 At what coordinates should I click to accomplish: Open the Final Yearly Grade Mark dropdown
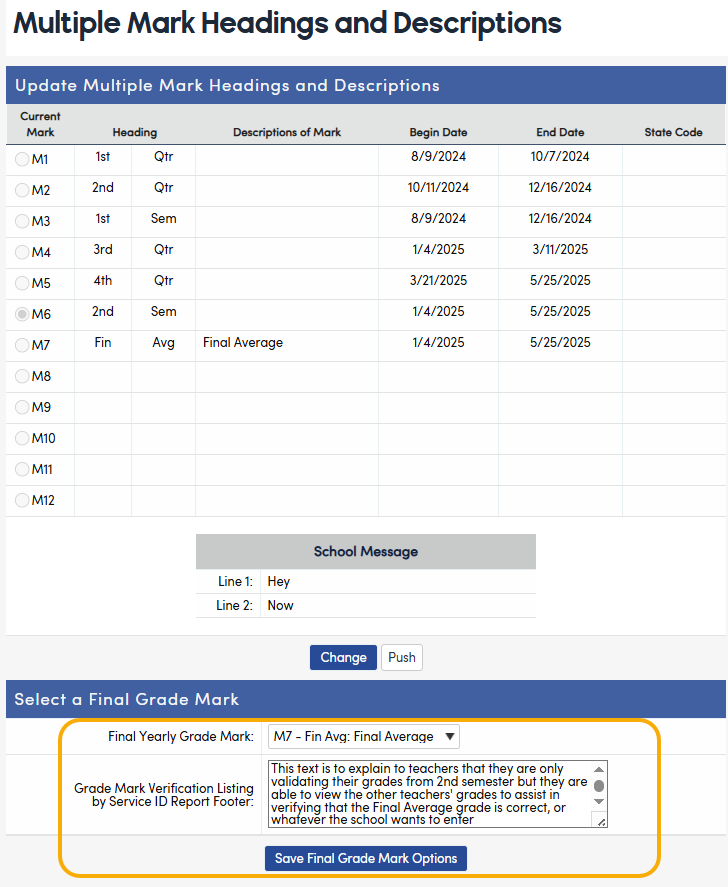[x=363, y=737]
